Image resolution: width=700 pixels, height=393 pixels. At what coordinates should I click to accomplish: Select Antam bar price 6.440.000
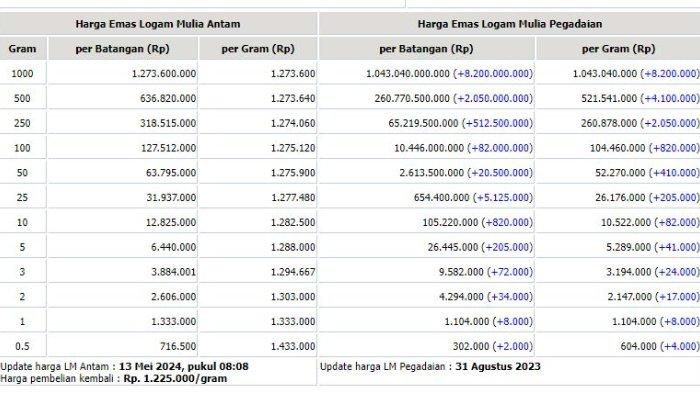pyautogui.click(x=174, y=247)
